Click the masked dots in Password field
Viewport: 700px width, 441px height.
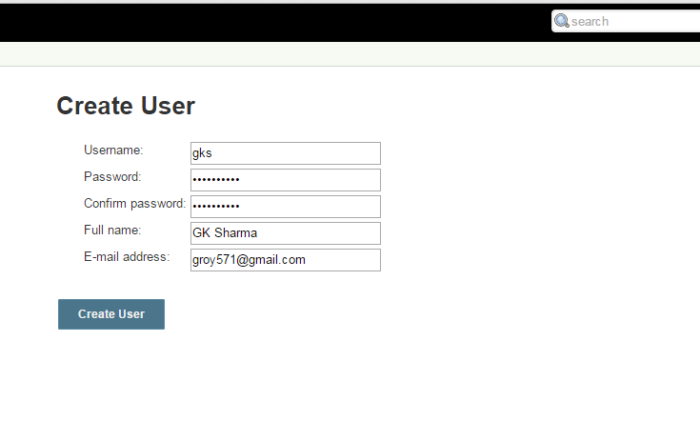click(x=216, y=180)
